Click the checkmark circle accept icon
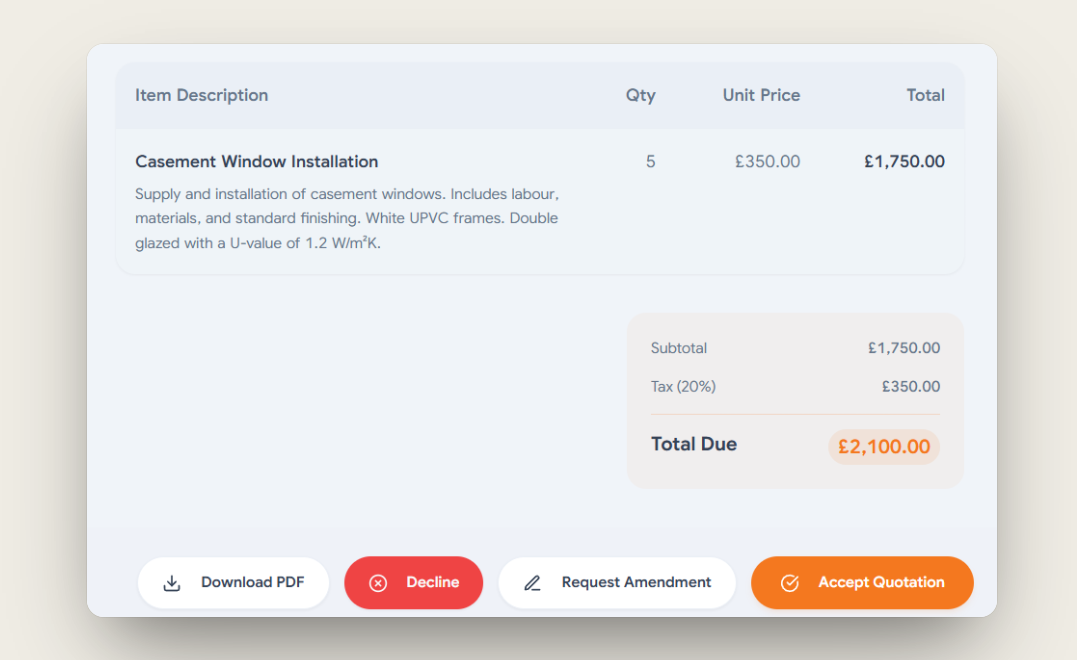This screenshot has height=660, width=1077. (790, 583)
